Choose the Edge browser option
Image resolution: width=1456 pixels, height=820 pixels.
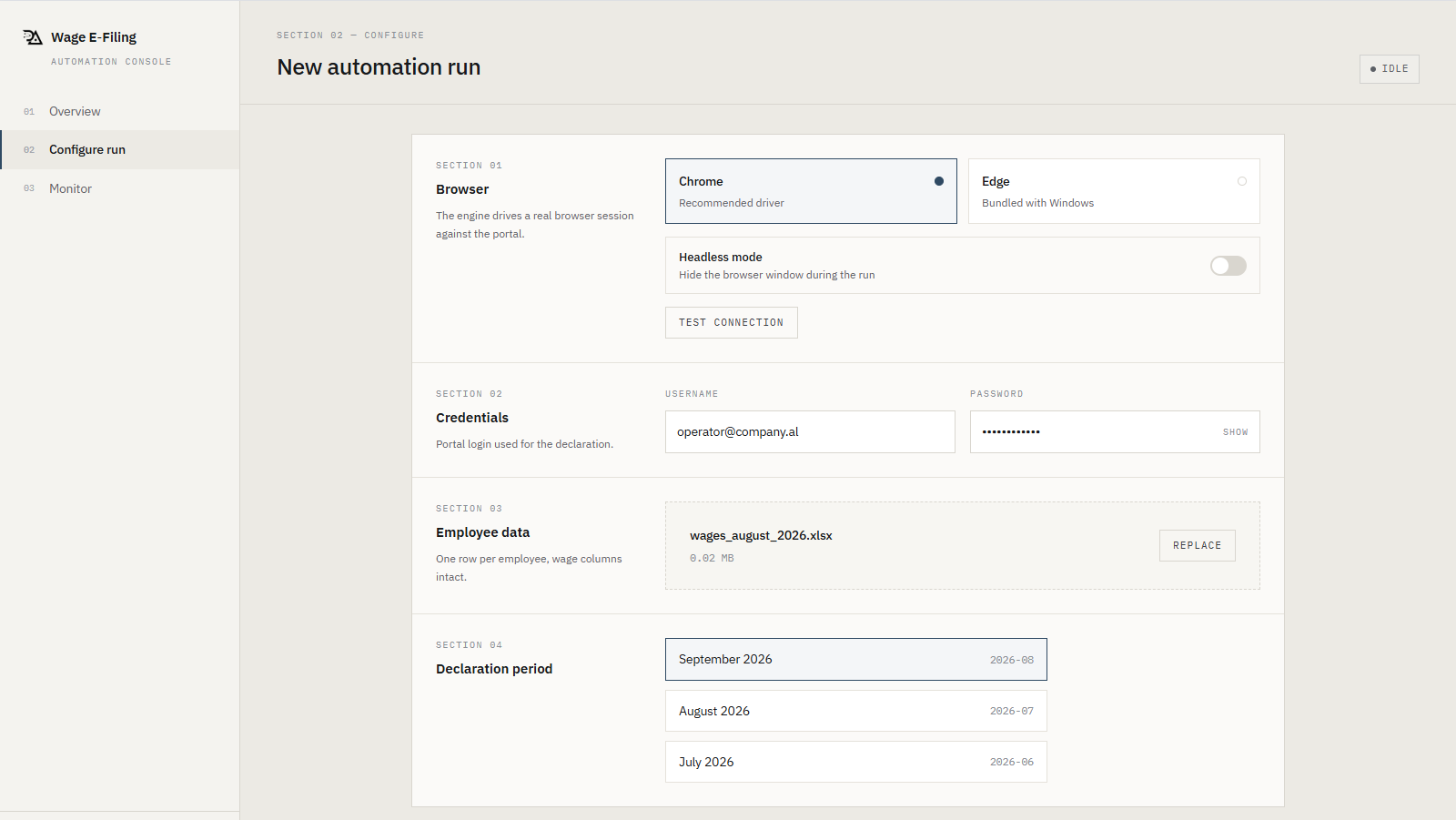pos(1114,191)
